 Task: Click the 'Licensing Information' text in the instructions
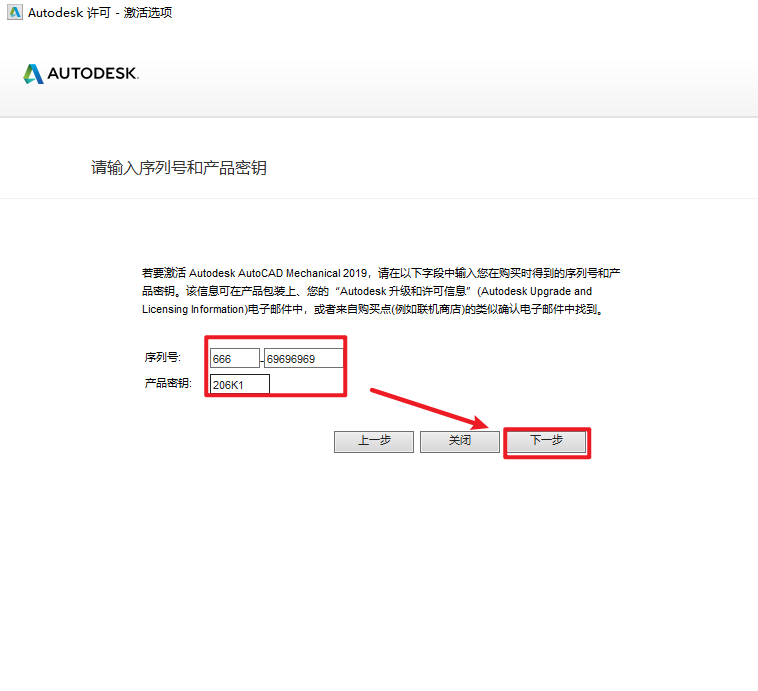194,310
